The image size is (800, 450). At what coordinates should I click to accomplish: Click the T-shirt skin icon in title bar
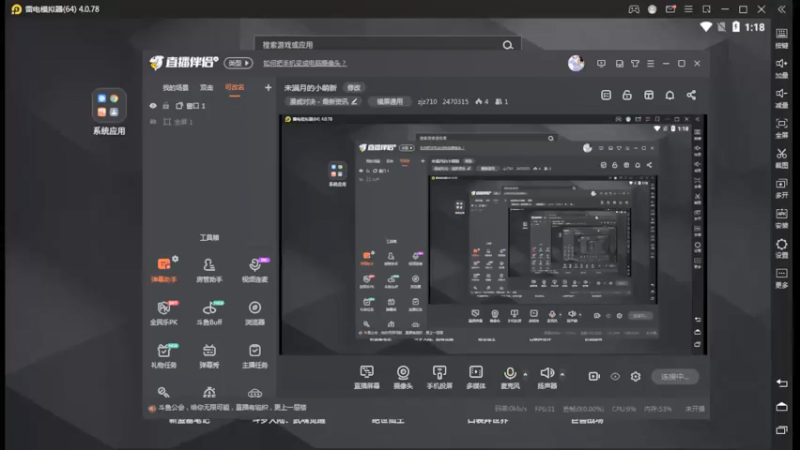635,64
